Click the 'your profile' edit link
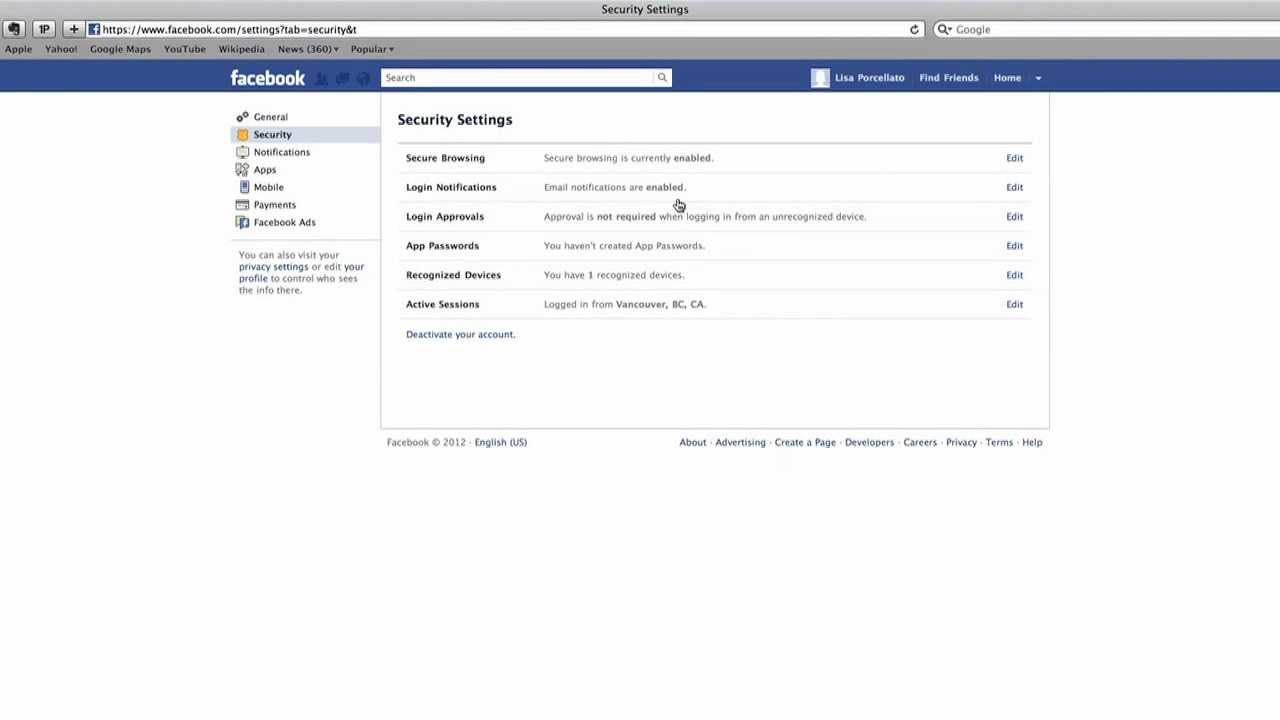1280x720 pixels. 302,272
